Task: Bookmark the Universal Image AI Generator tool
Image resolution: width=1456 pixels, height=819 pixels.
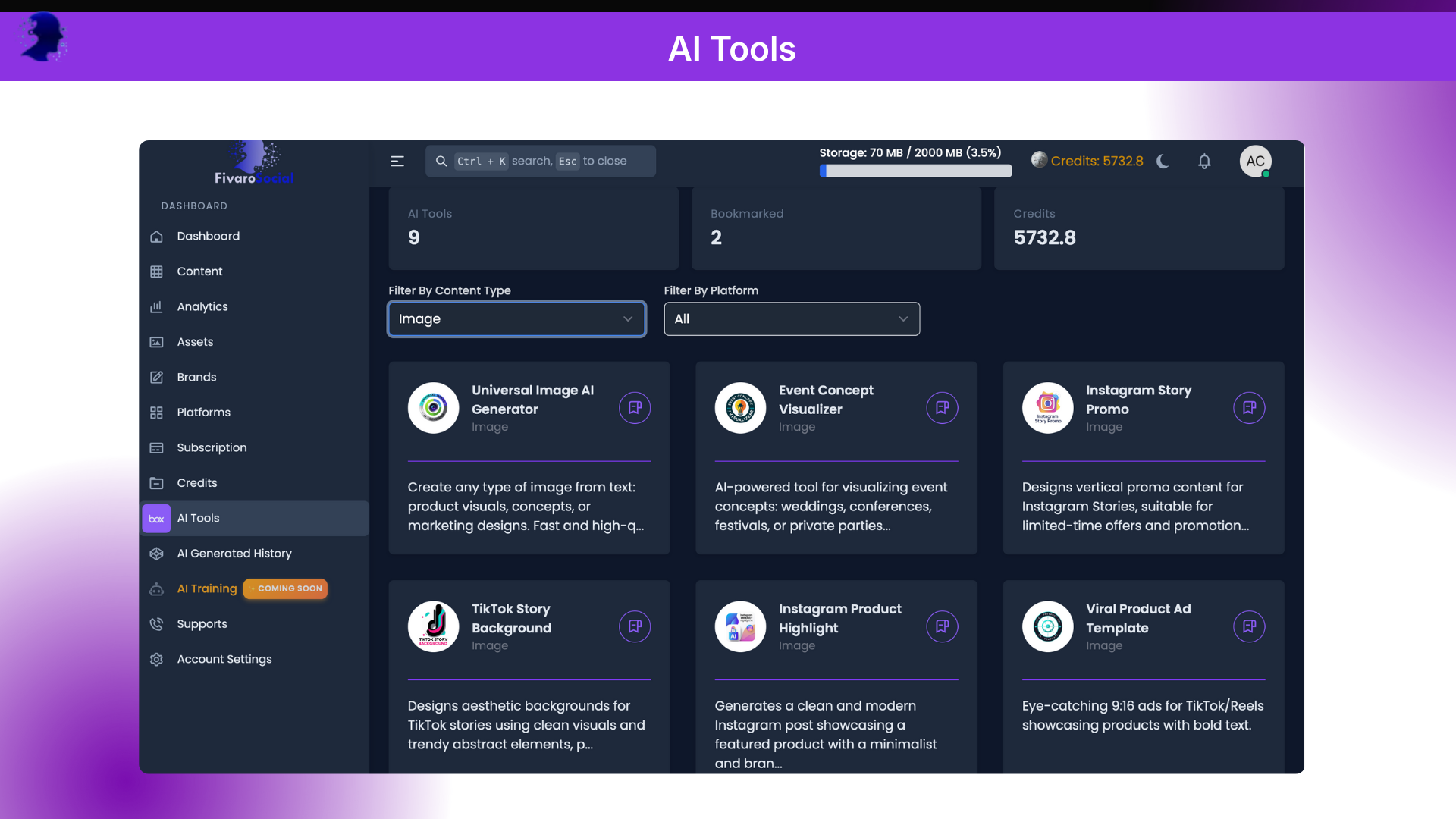Action: tap(635, 408)
